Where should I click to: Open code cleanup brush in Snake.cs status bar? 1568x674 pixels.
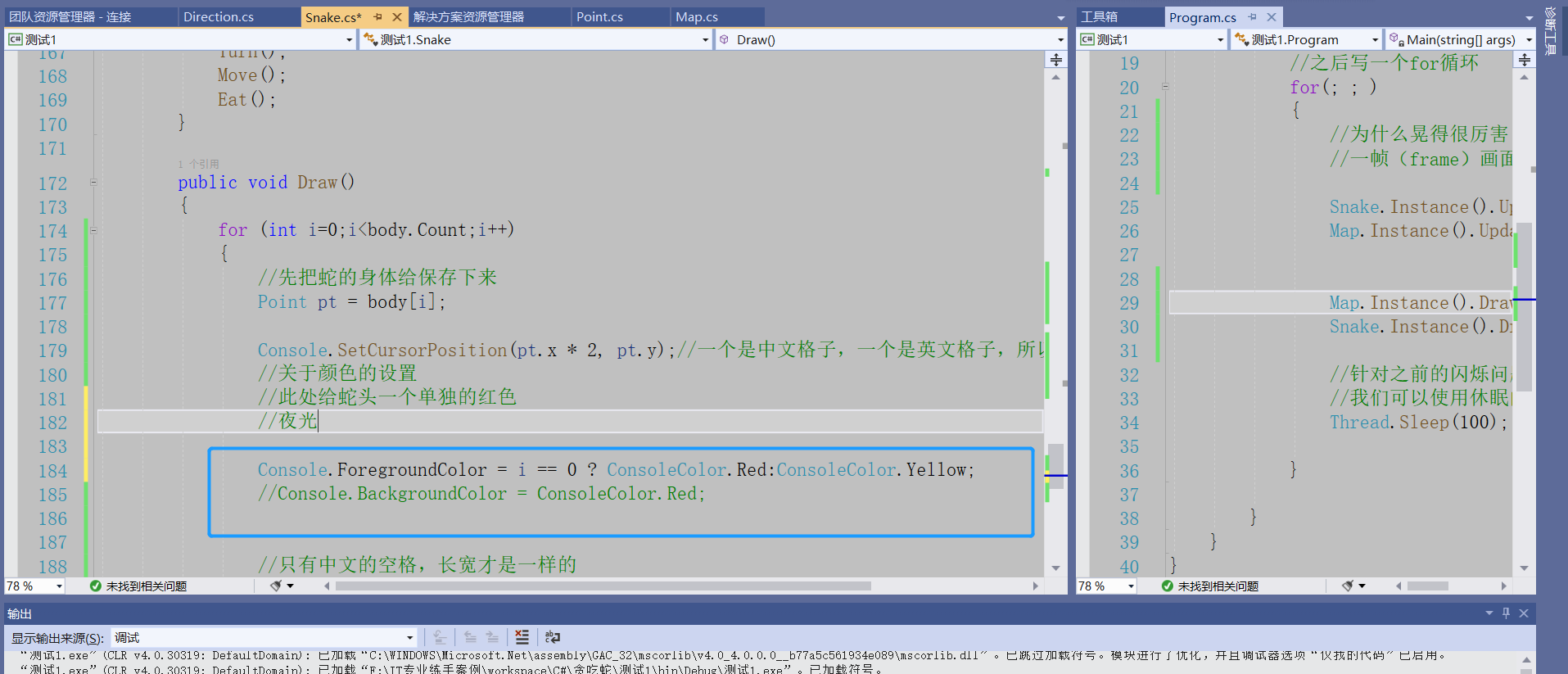(x=277, y=586)
